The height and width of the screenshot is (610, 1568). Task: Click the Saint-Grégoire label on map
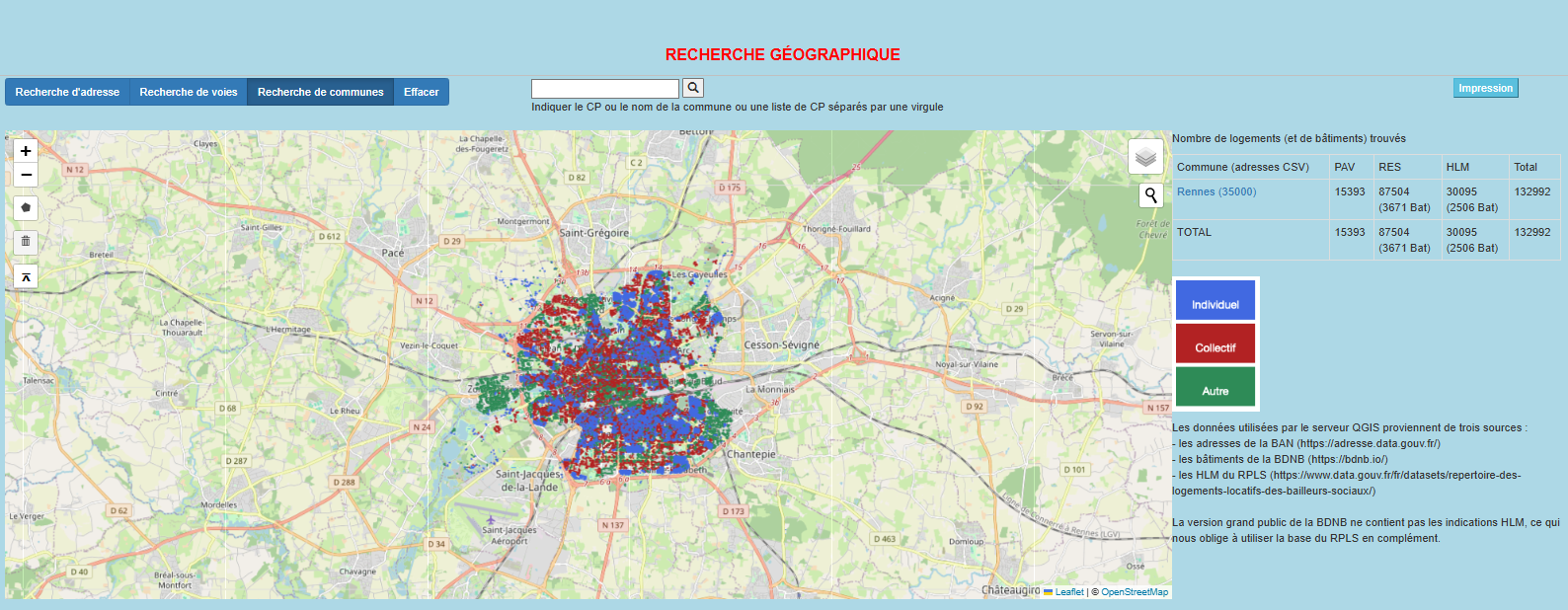click(x=594, y=233)
